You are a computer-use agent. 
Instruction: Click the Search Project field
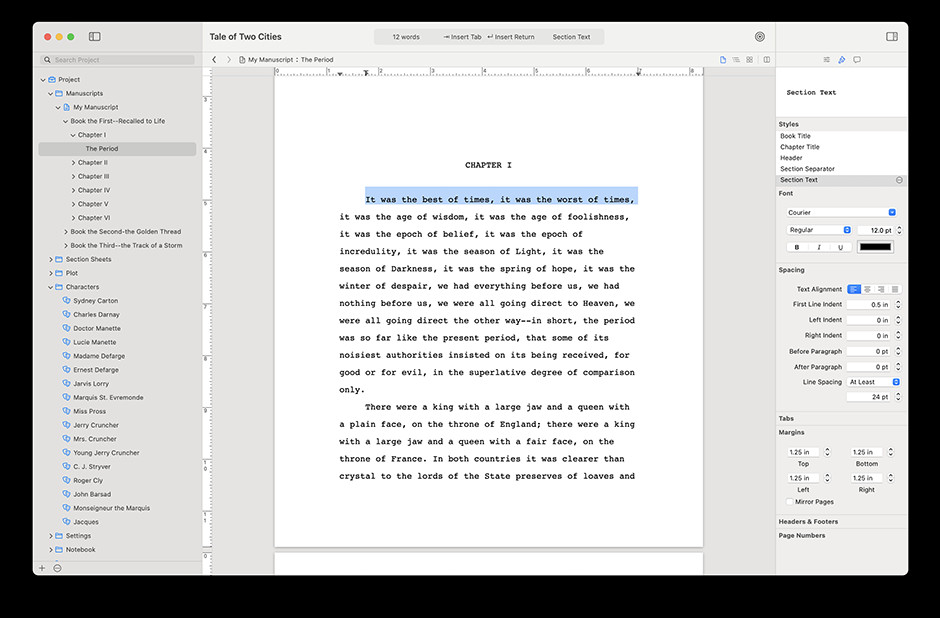click(118, 60)
